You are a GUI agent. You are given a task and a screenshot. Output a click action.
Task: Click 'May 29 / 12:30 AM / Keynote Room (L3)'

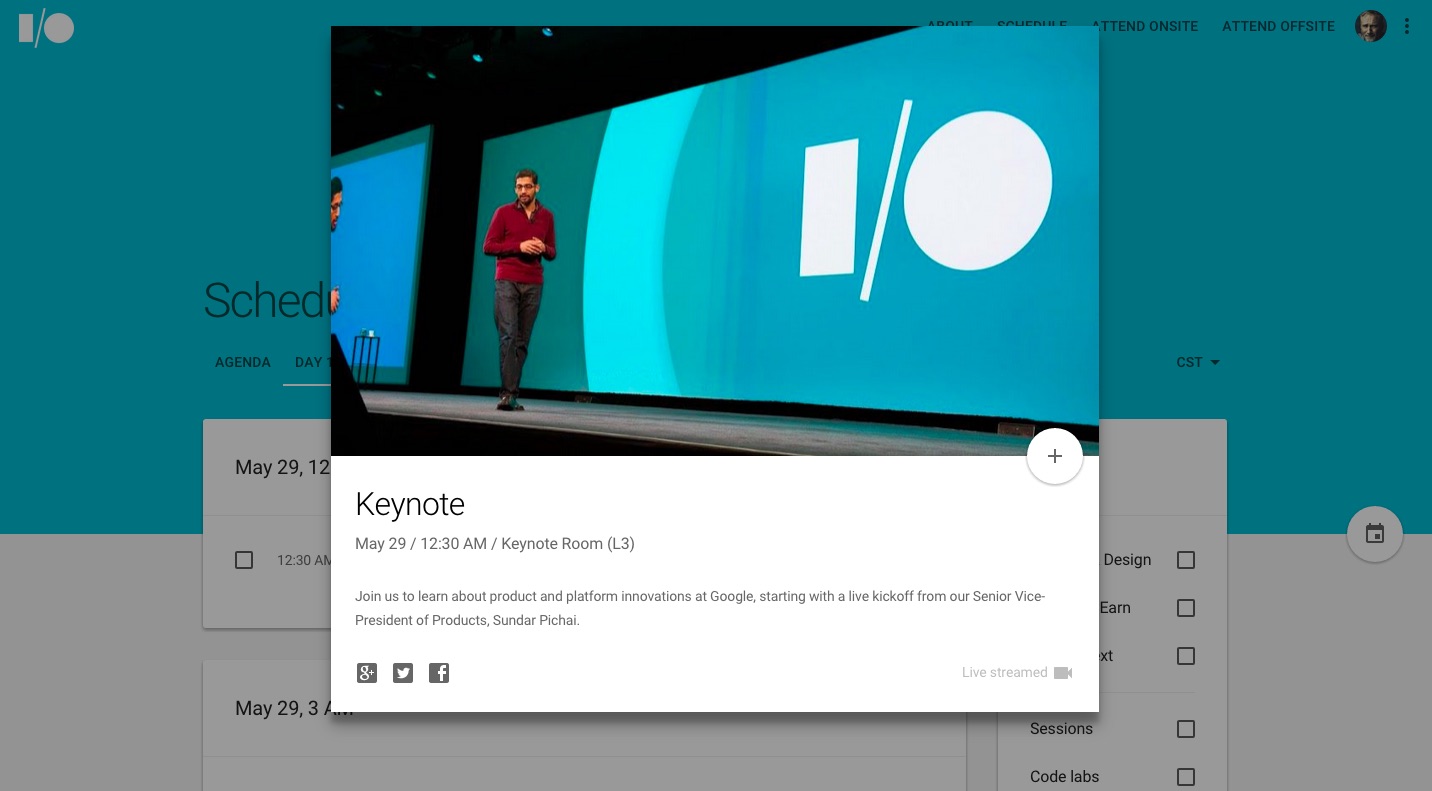click(x=495, y=544)
